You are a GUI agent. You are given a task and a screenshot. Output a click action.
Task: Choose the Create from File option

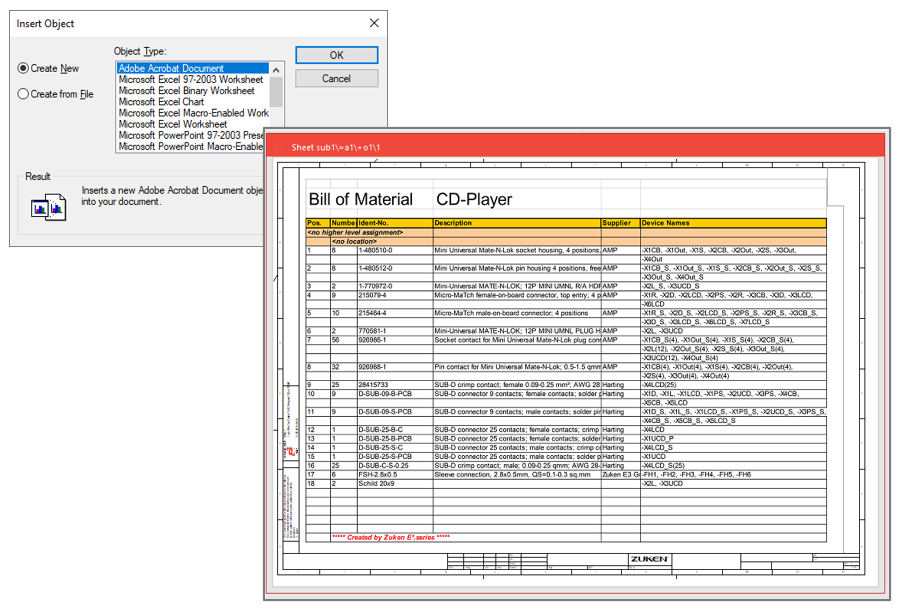[24, 94]
